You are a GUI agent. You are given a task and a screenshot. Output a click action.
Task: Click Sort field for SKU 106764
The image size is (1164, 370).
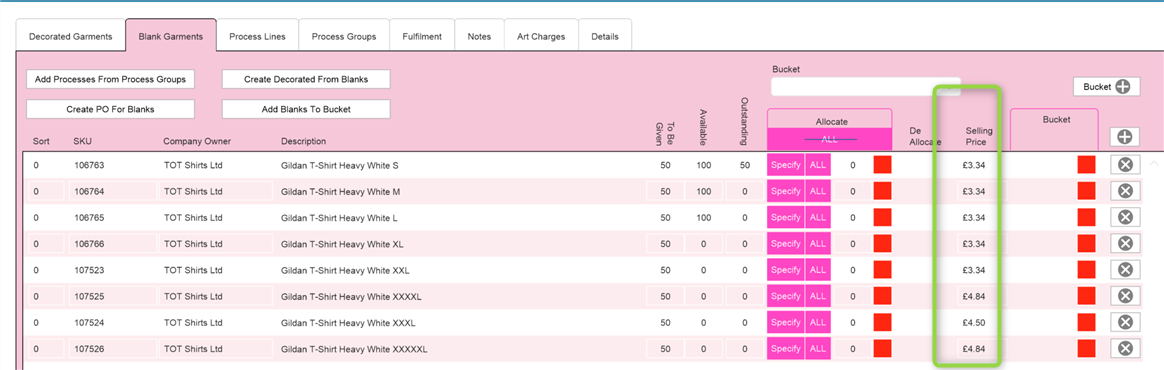coord(46,191)
